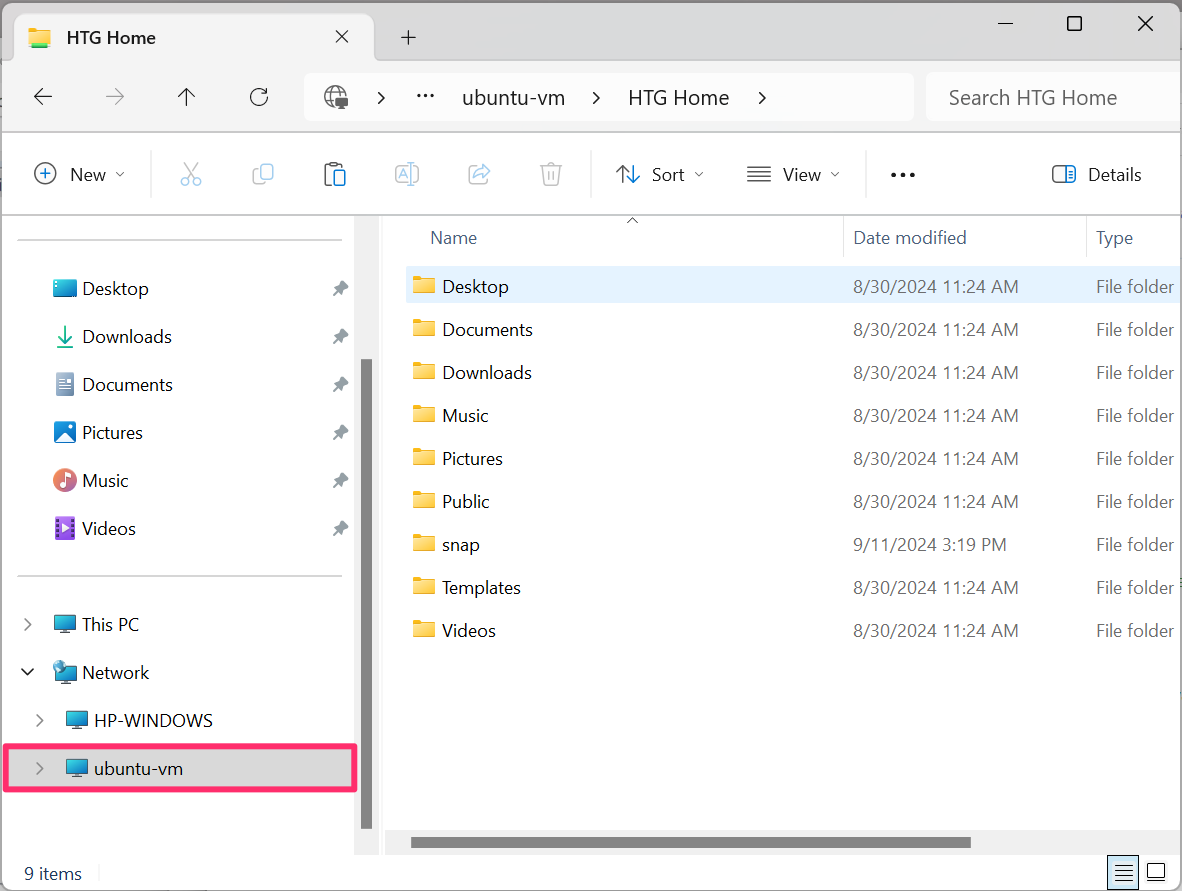Image resolution: width=1182 pixels, height=891 pixels.
Task: Go up one folder level
Action: click(186, 96)
